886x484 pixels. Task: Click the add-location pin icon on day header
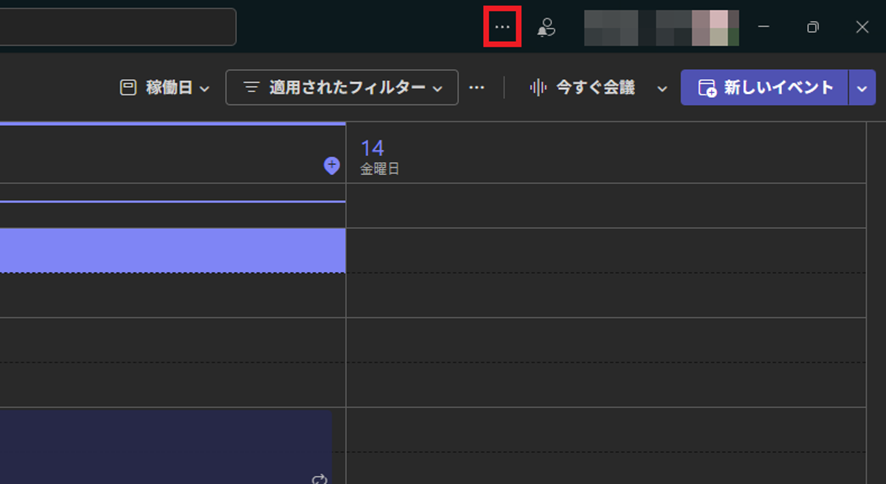[x=332, y=165]
